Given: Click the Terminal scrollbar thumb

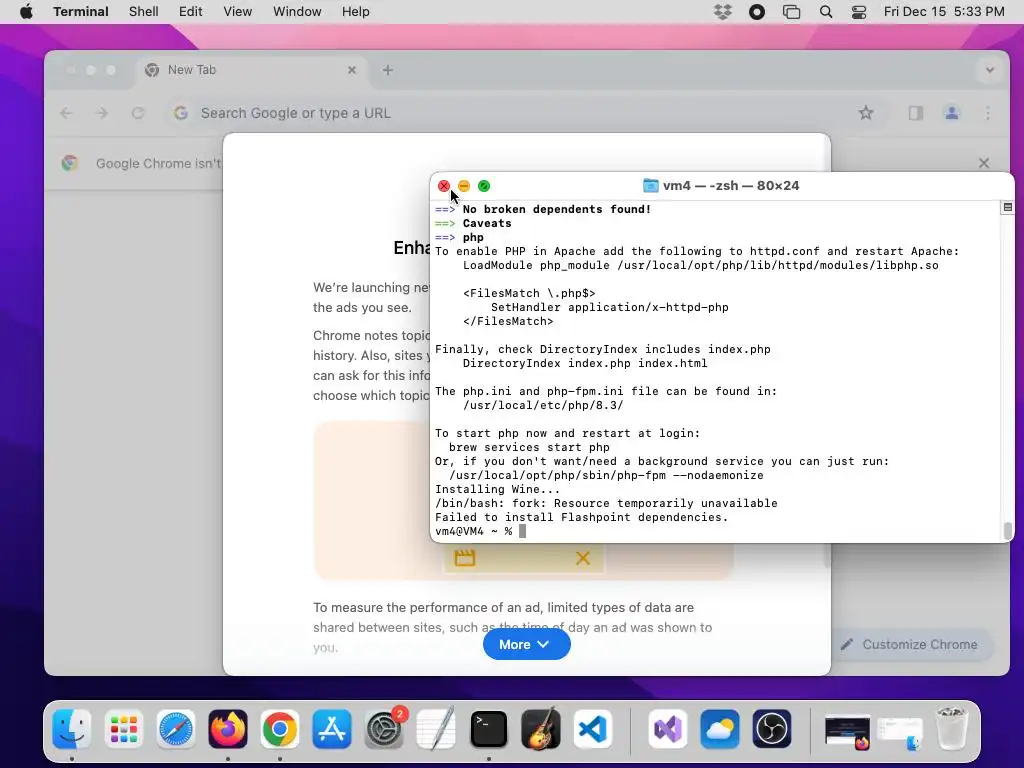Looking at the screenshot, I should click(1008, 530).
